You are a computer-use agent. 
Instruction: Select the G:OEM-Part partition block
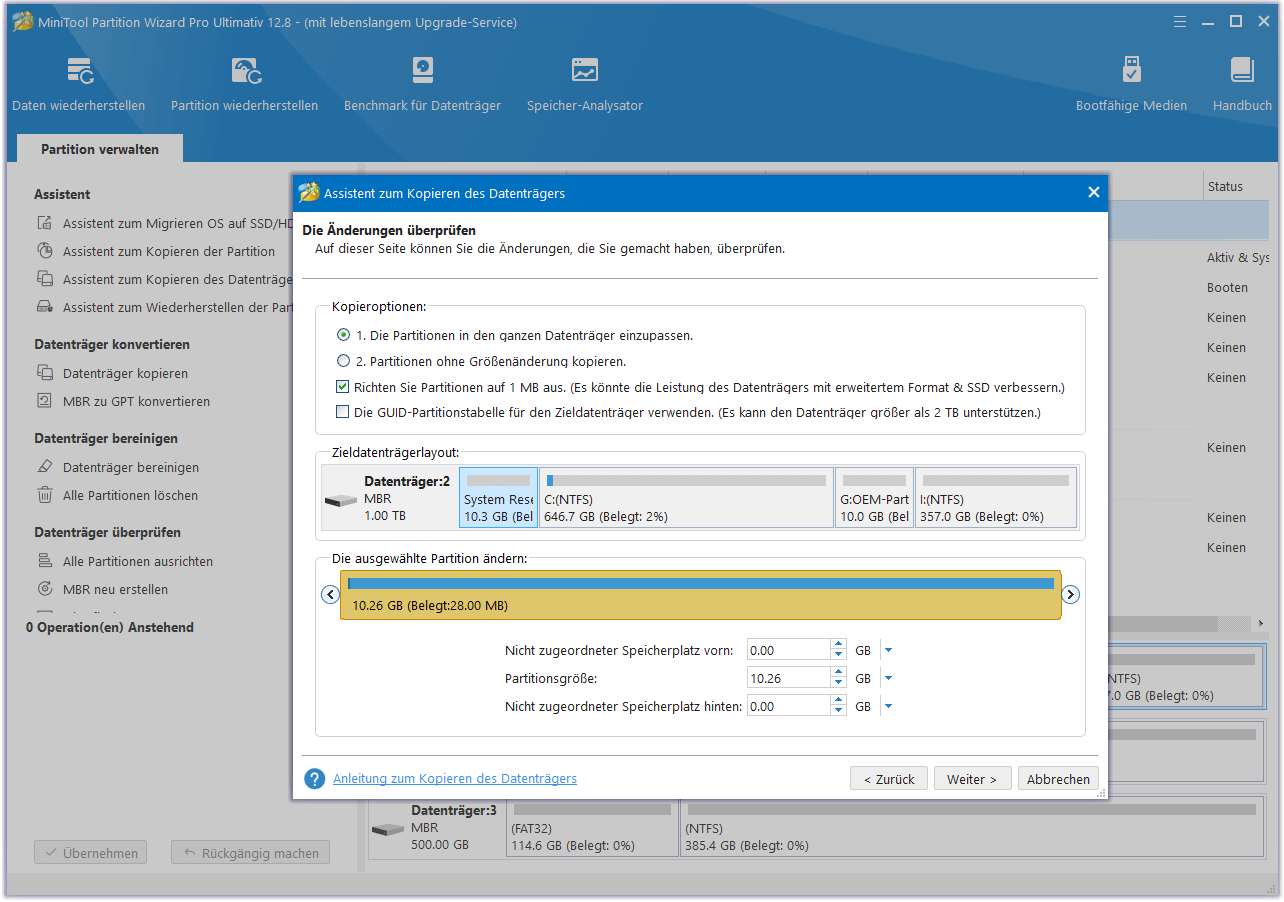(874, 497)
